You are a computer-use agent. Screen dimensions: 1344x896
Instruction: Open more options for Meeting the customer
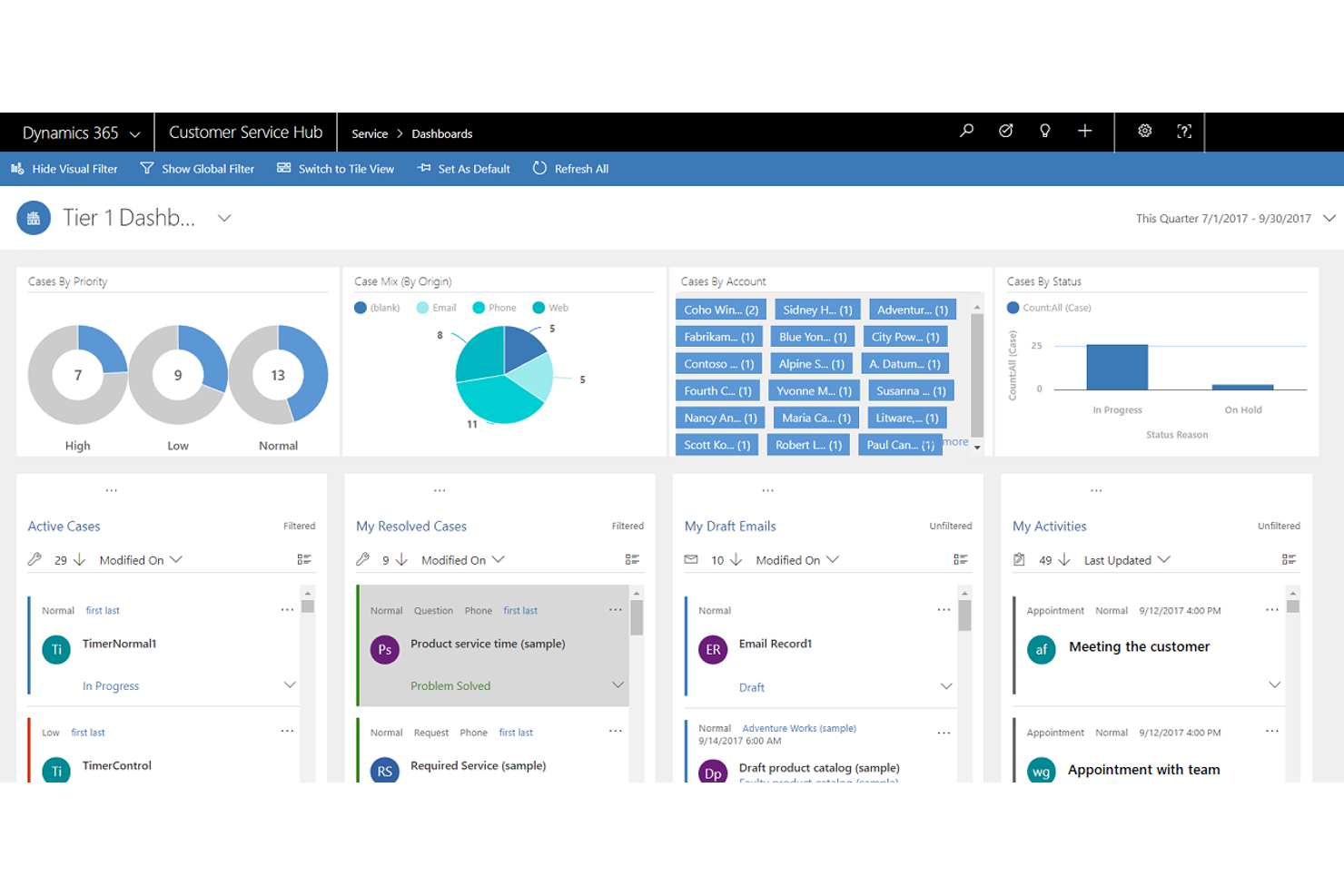[x=1271, y=610]
